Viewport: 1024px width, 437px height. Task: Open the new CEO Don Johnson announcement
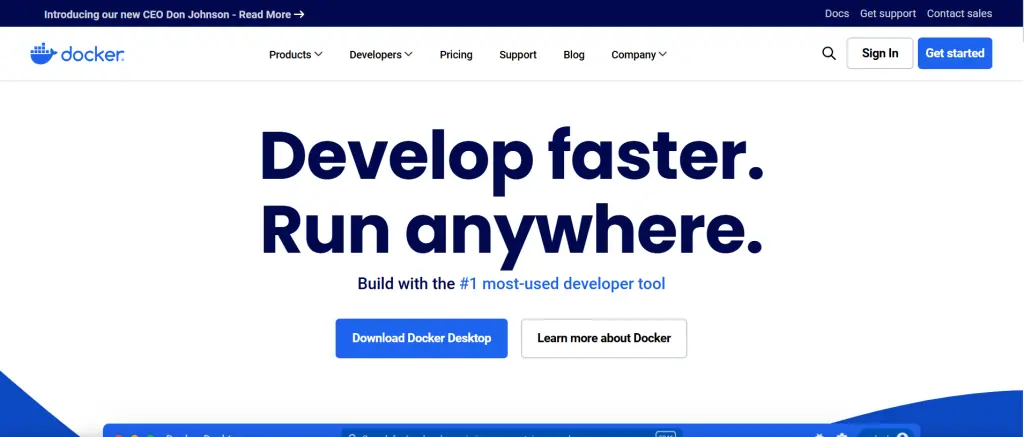point(174,14)
